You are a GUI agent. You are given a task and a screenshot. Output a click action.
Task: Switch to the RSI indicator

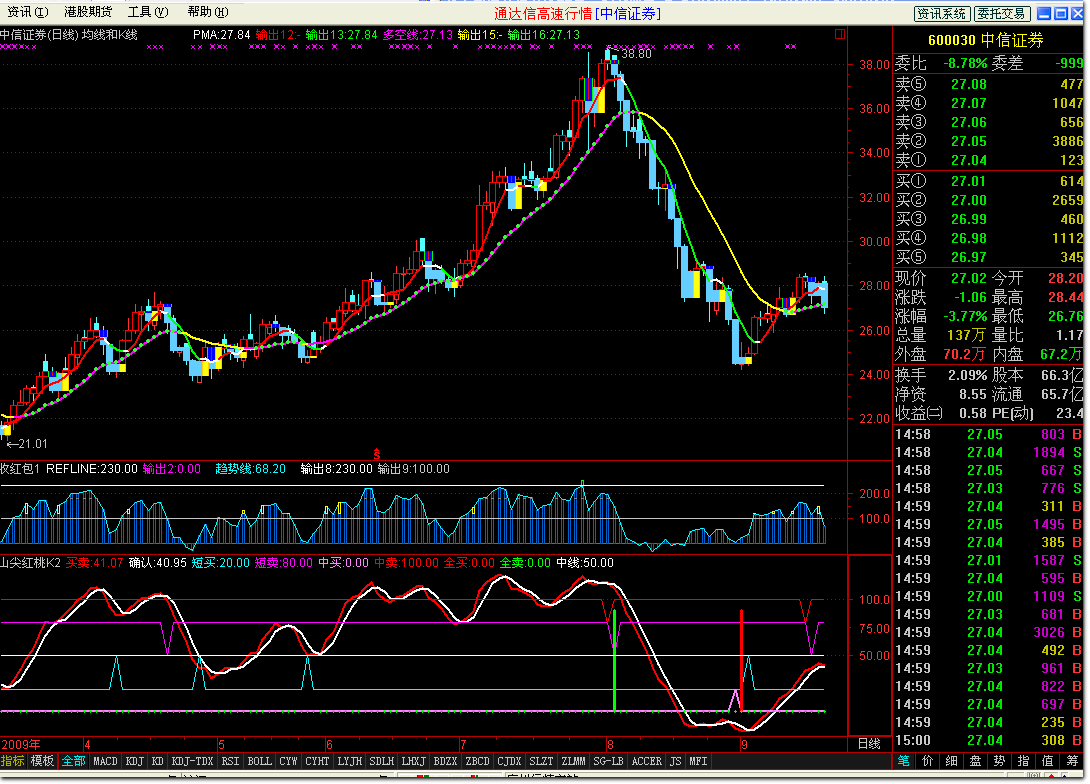click(230, 761)
